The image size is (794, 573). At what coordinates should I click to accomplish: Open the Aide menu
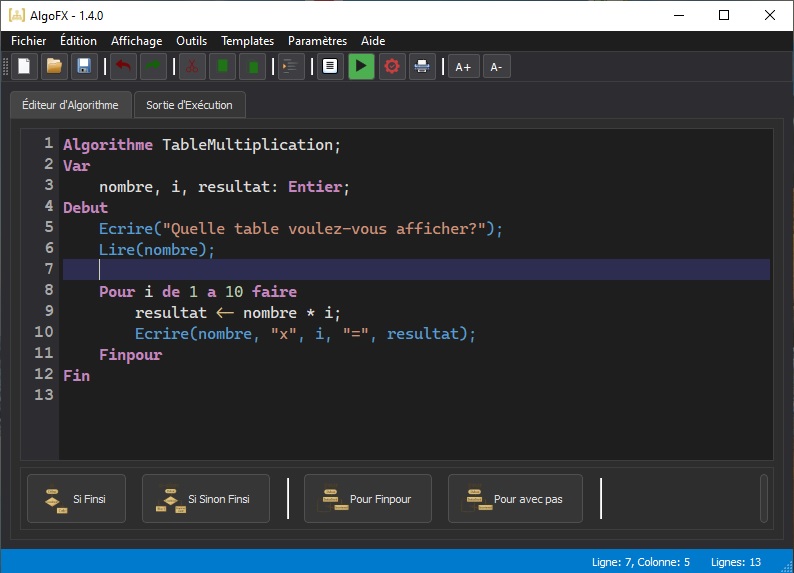(373, 40)
